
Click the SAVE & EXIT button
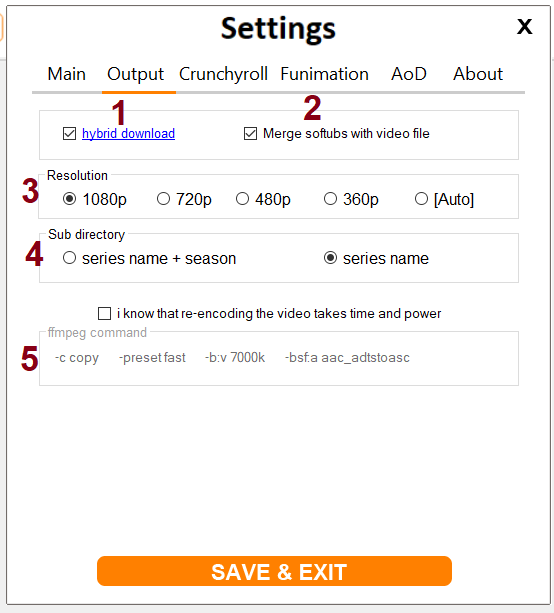coord(274,571)
